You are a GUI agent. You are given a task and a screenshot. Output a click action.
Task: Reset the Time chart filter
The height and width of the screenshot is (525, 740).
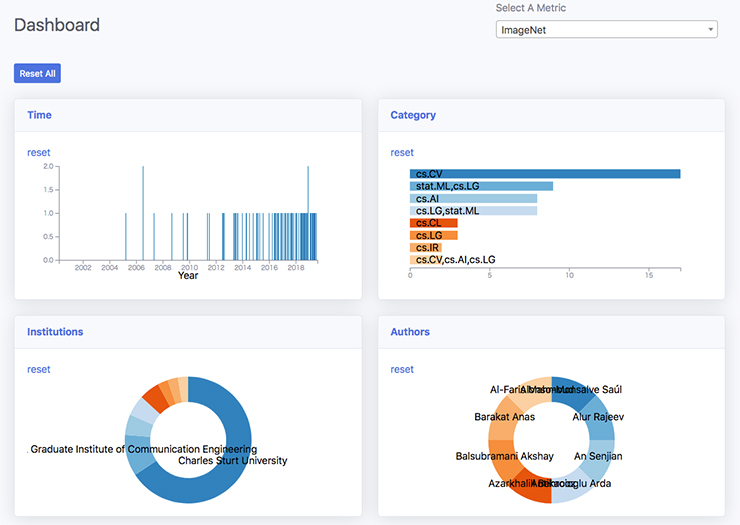(38, 153)
